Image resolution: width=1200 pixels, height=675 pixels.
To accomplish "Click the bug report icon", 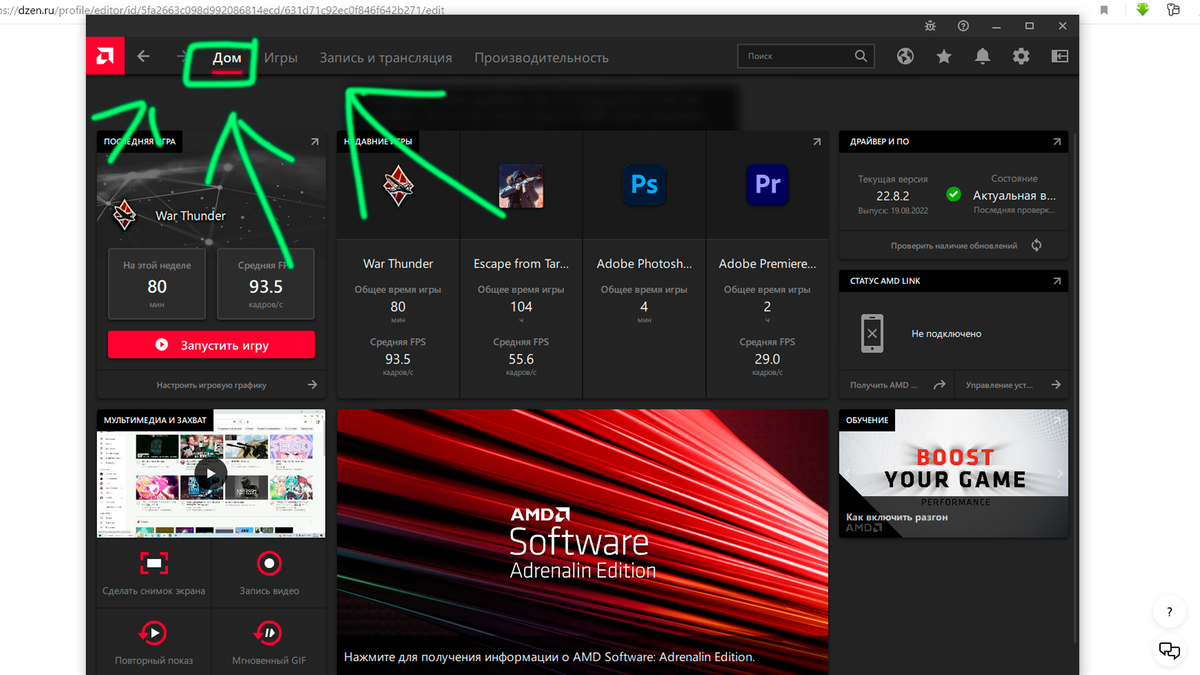I will coord(931,25).
